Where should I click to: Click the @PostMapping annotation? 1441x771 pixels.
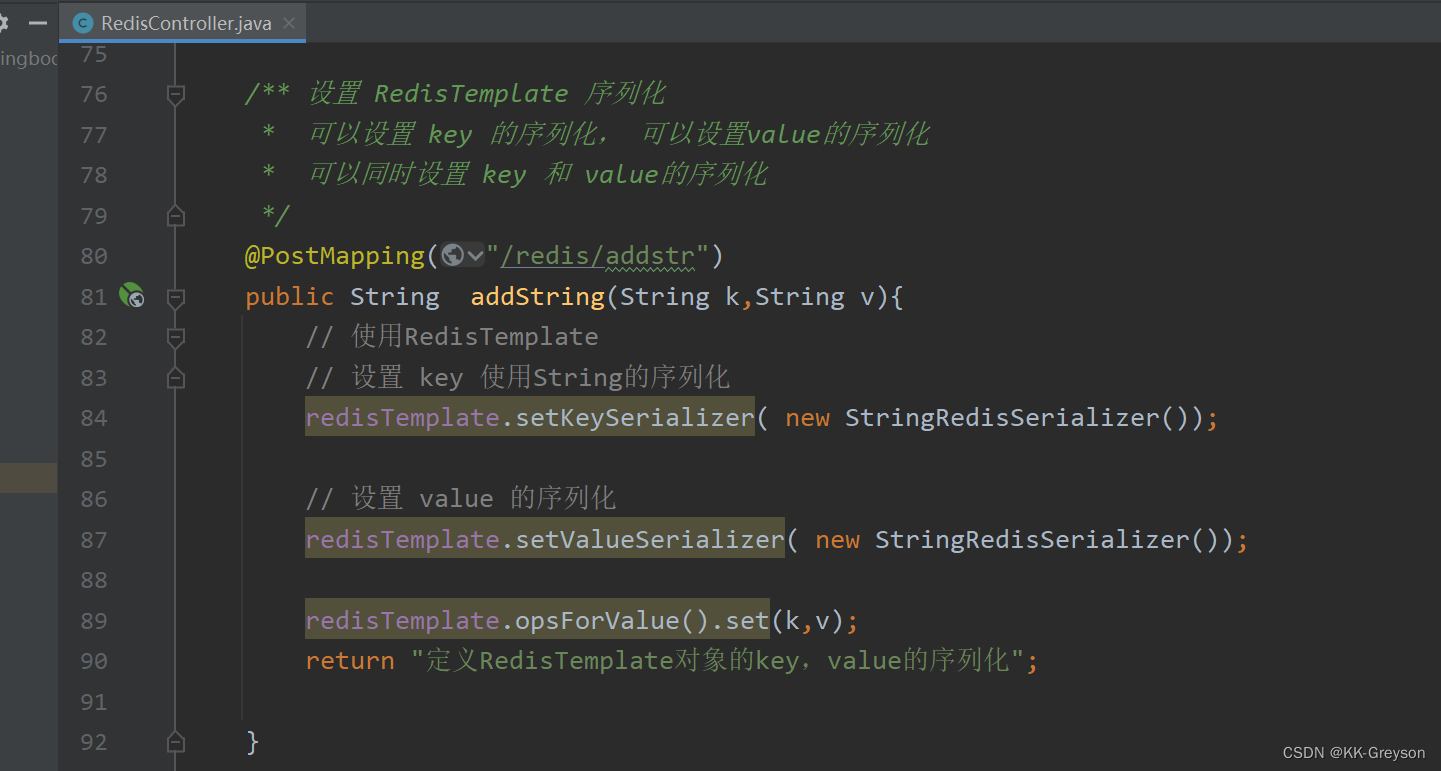point(334,256)
